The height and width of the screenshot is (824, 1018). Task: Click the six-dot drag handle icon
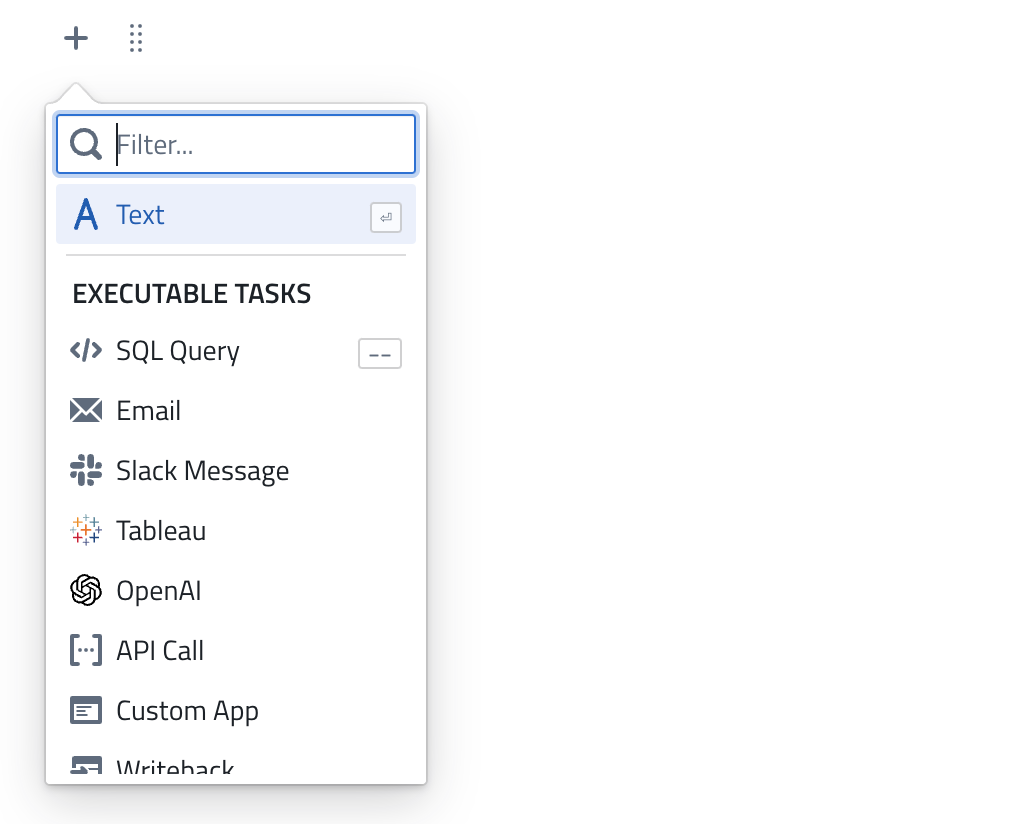pos(137,39)
